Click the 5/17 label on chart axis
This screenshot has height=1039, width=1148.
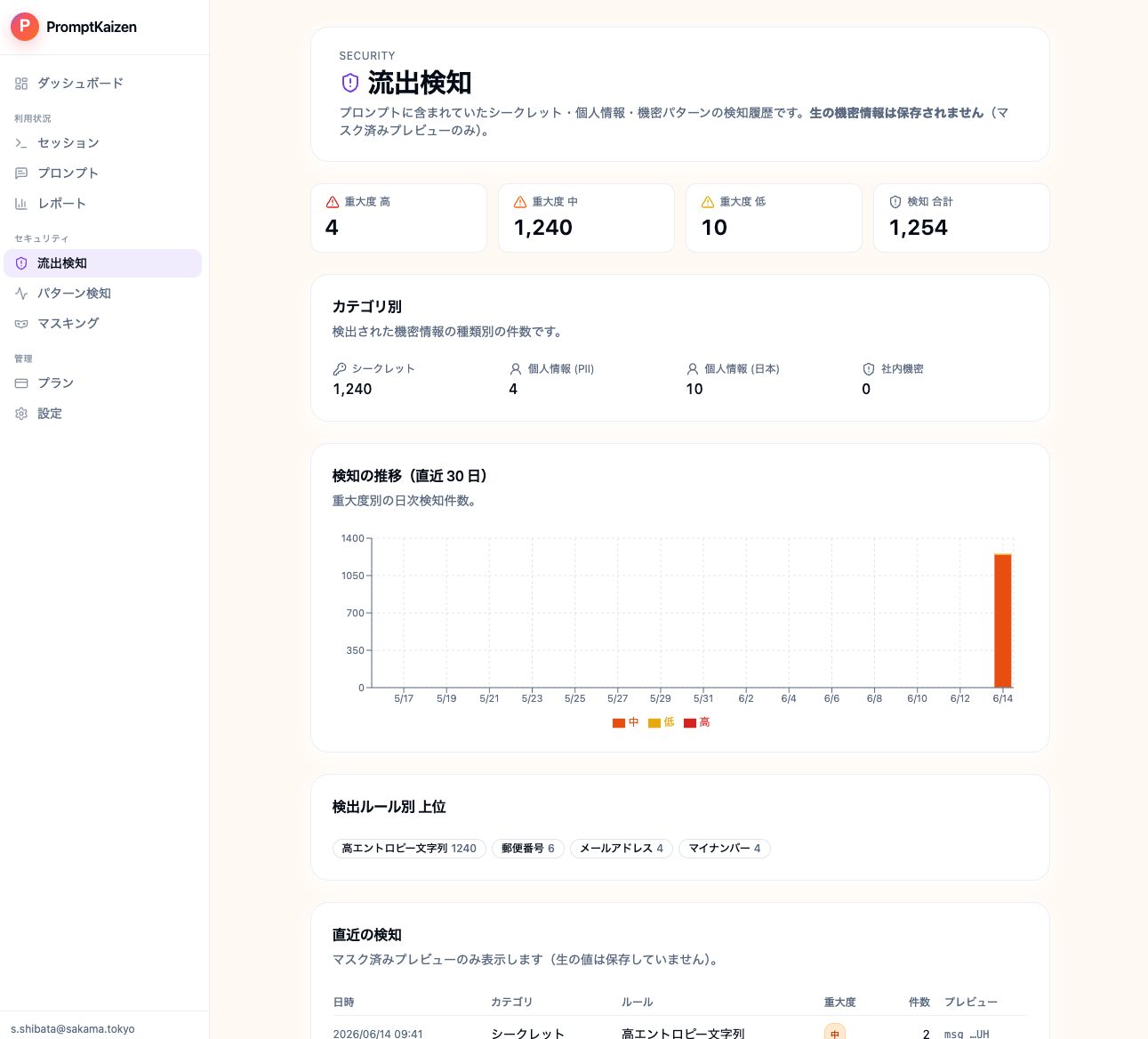pyautogui.click(x=404, y=699)
